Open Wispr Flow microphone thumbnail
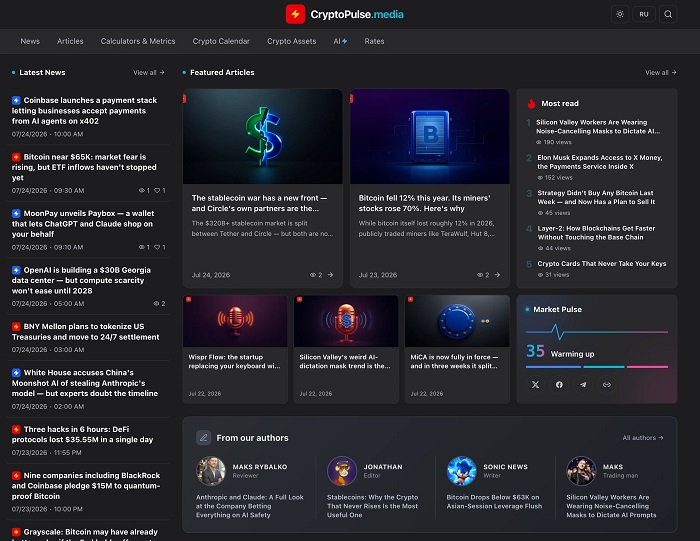 (235, 321)
